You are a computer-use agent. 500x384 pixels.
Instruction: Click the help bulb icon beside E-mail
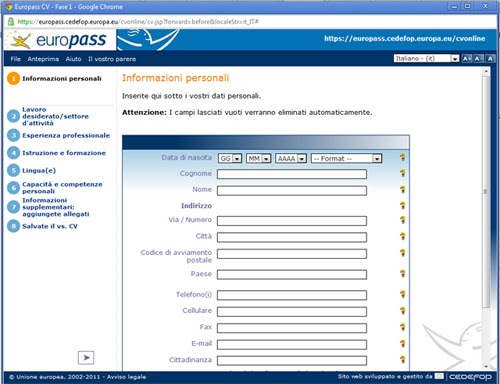tap(403, 343)
